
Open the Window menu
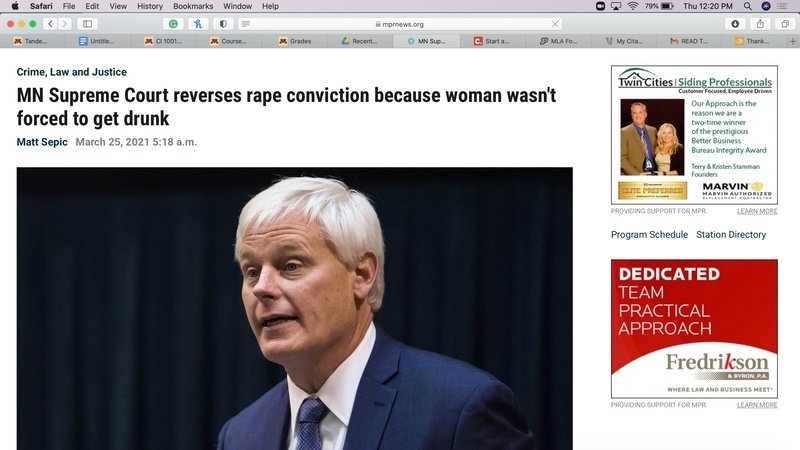pos(237,6)
